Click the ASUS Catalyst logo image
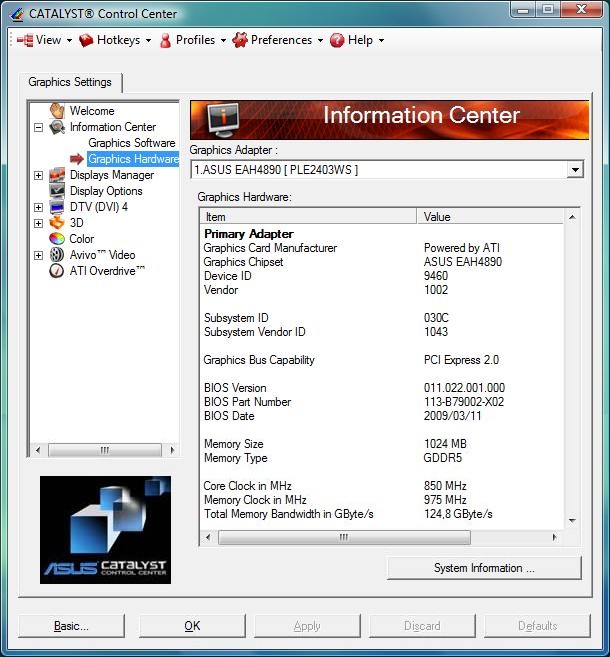 105,530
